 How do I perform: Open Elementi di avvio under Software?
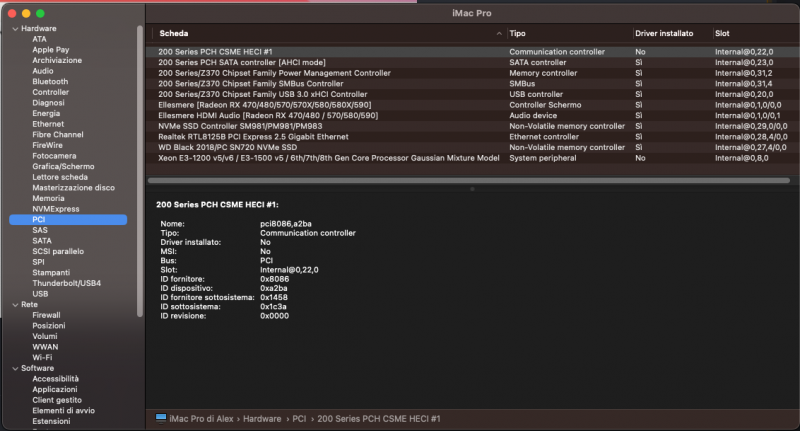pos(63,411)
